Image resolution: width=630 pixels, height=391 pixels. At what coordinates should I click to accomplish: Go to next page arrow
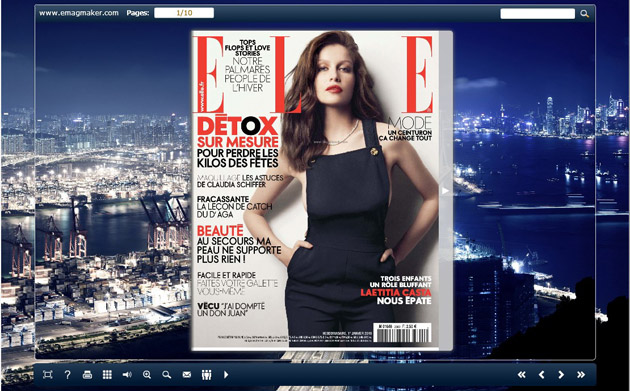[561, 375]
